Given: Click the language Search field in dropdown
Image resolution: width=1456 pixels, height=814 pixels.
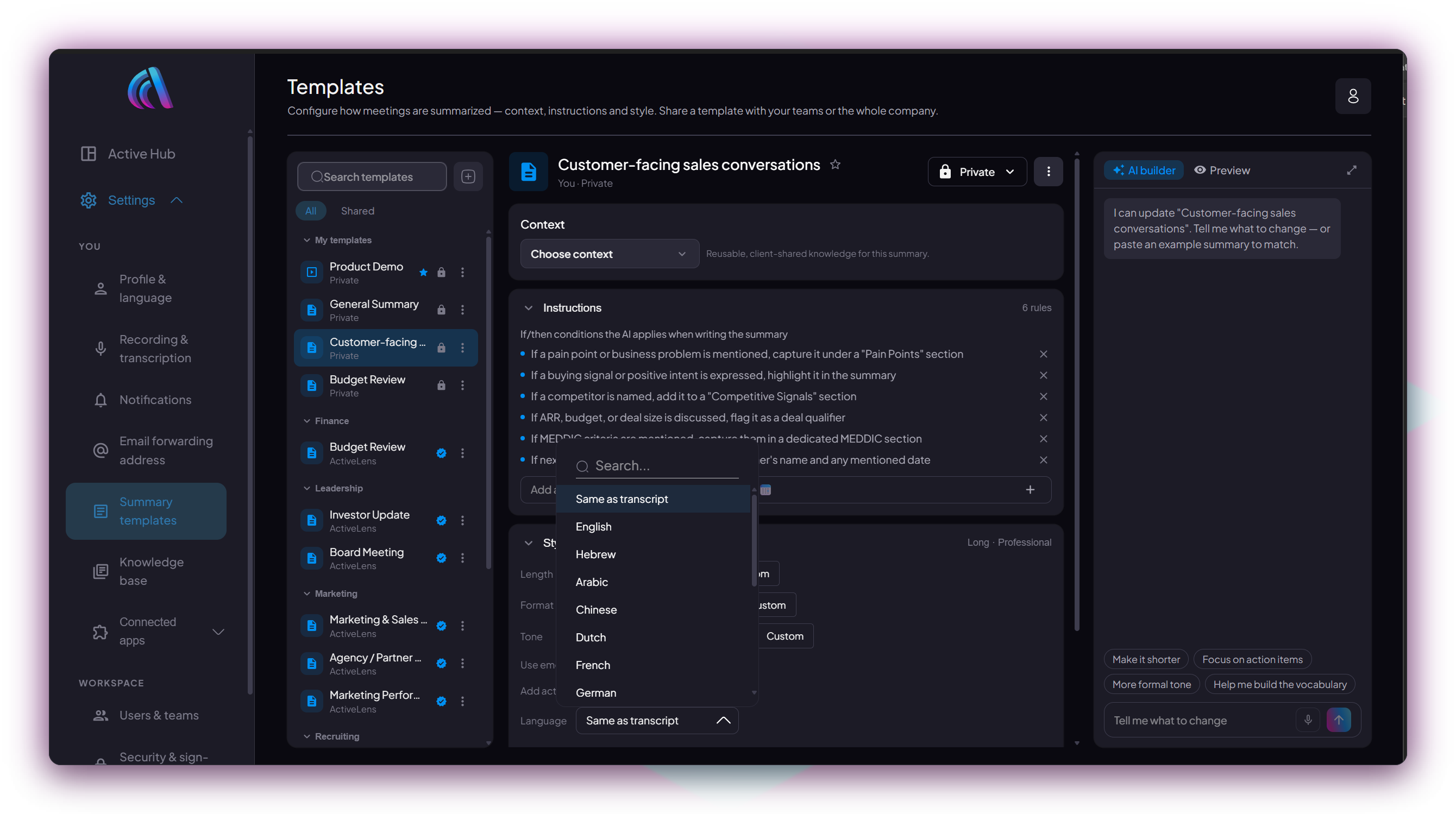Looking at the screenshot, I should click(657, 465).
